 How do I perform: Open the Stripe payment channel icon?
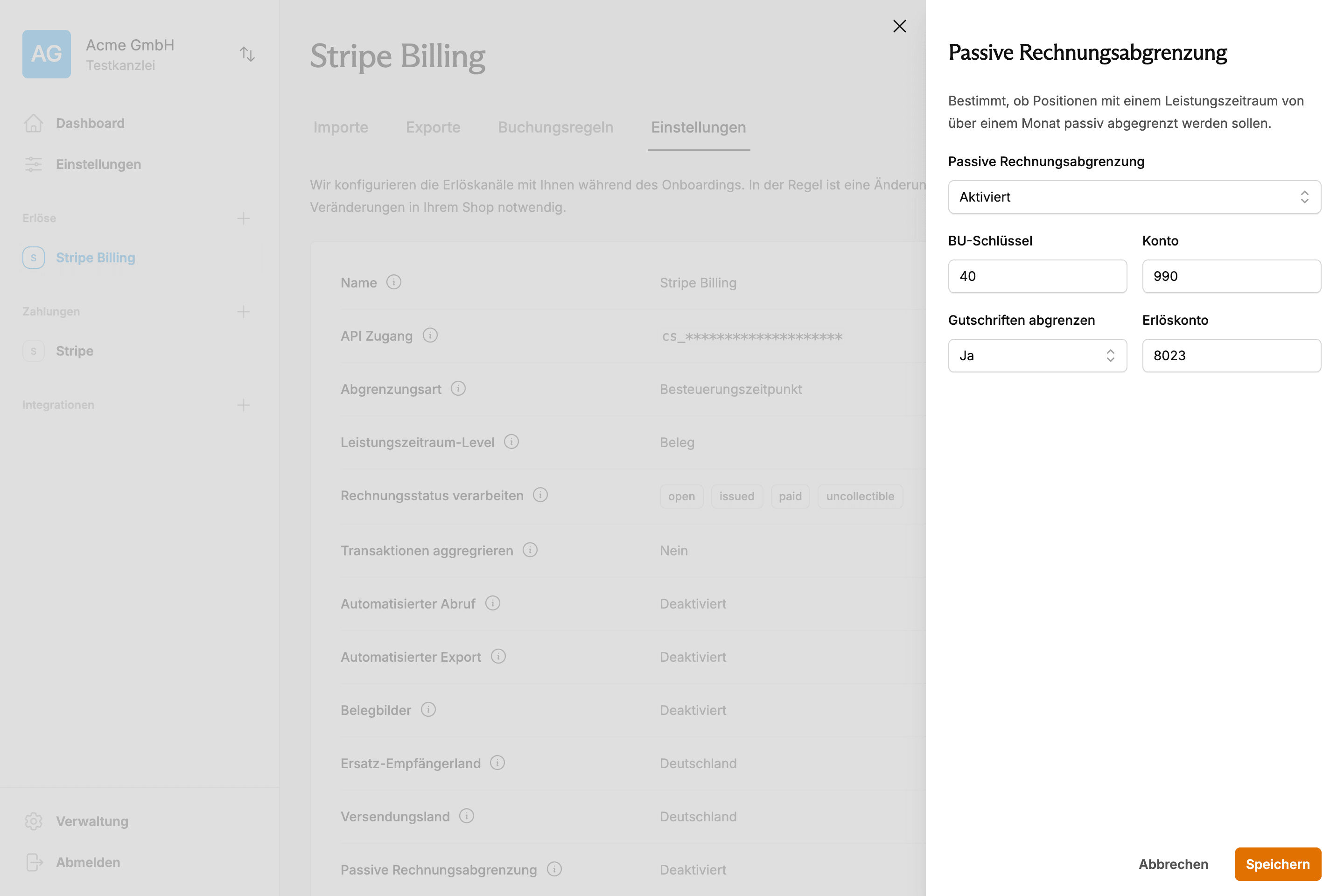(33, 351)
